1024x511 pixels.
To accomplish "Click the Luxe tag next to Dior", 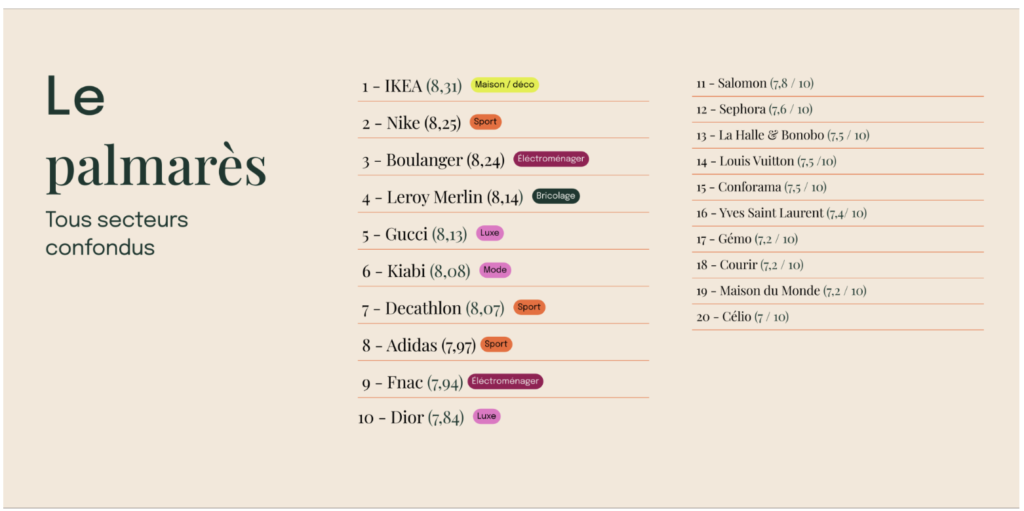I will tap(487, 416).
